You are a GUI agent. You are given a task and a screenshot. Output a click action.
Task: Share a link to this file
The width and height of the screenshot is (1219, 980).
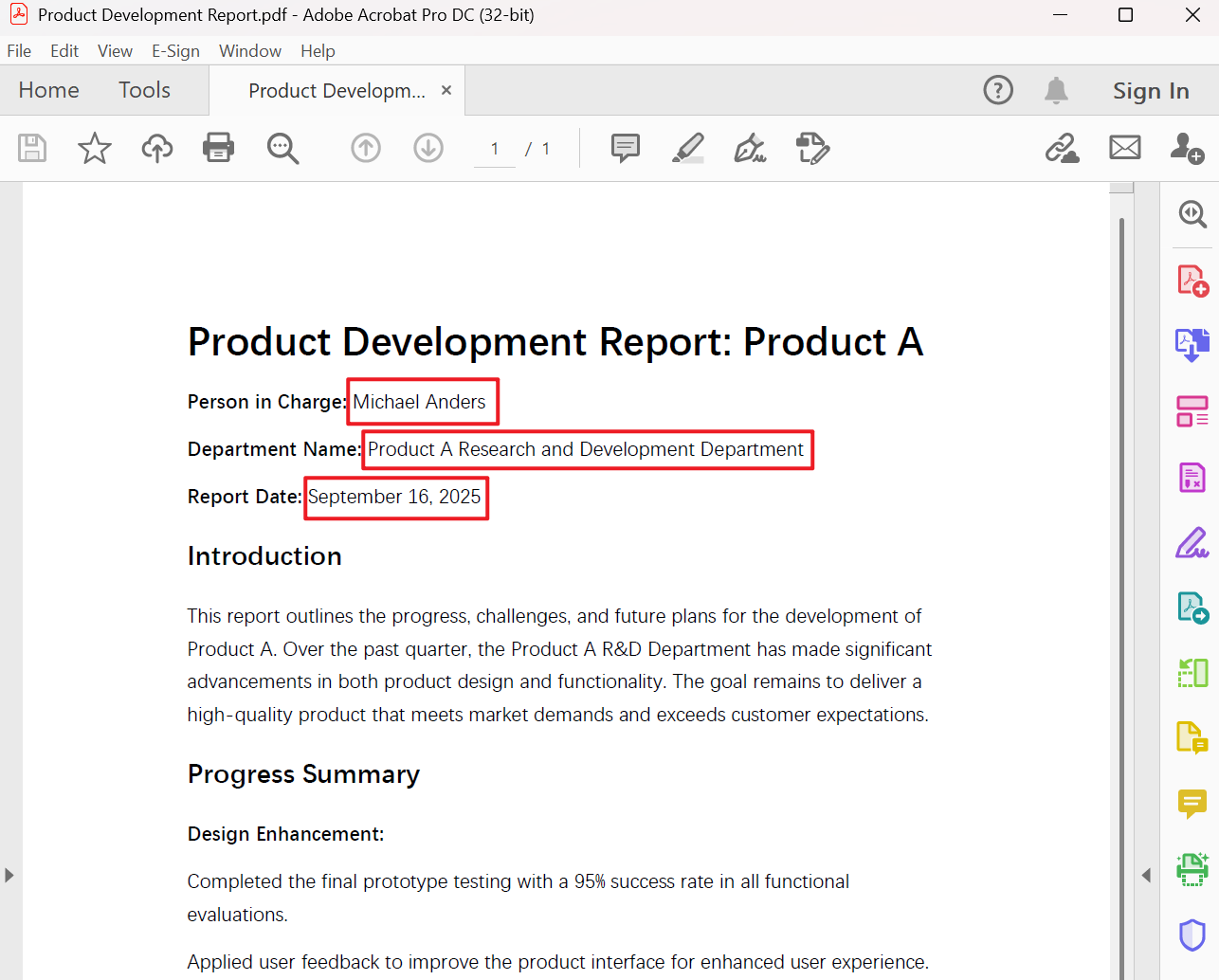coord(1062,148)
